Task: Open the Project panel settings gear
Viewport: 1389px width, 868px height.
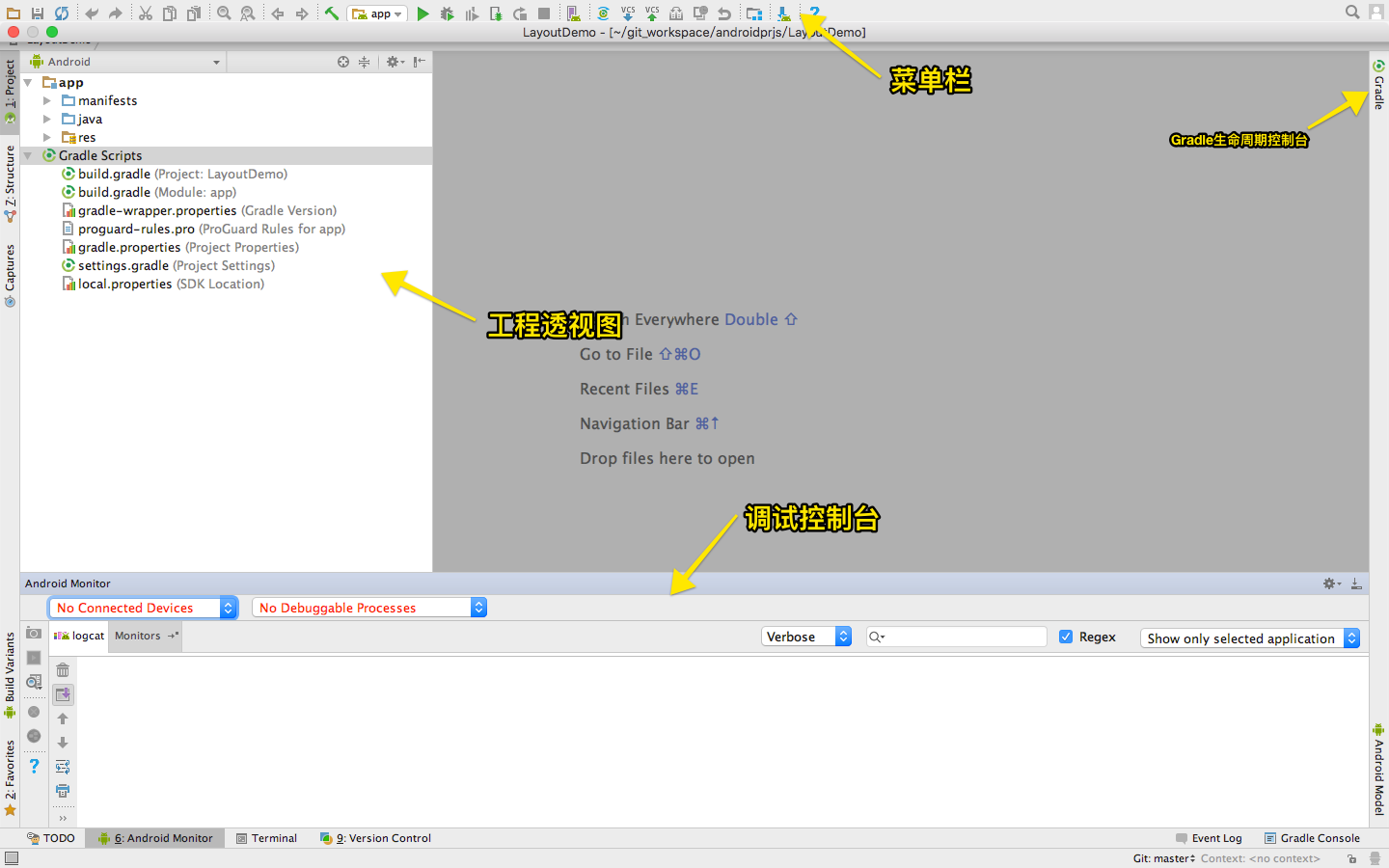Action: point(395,62)
